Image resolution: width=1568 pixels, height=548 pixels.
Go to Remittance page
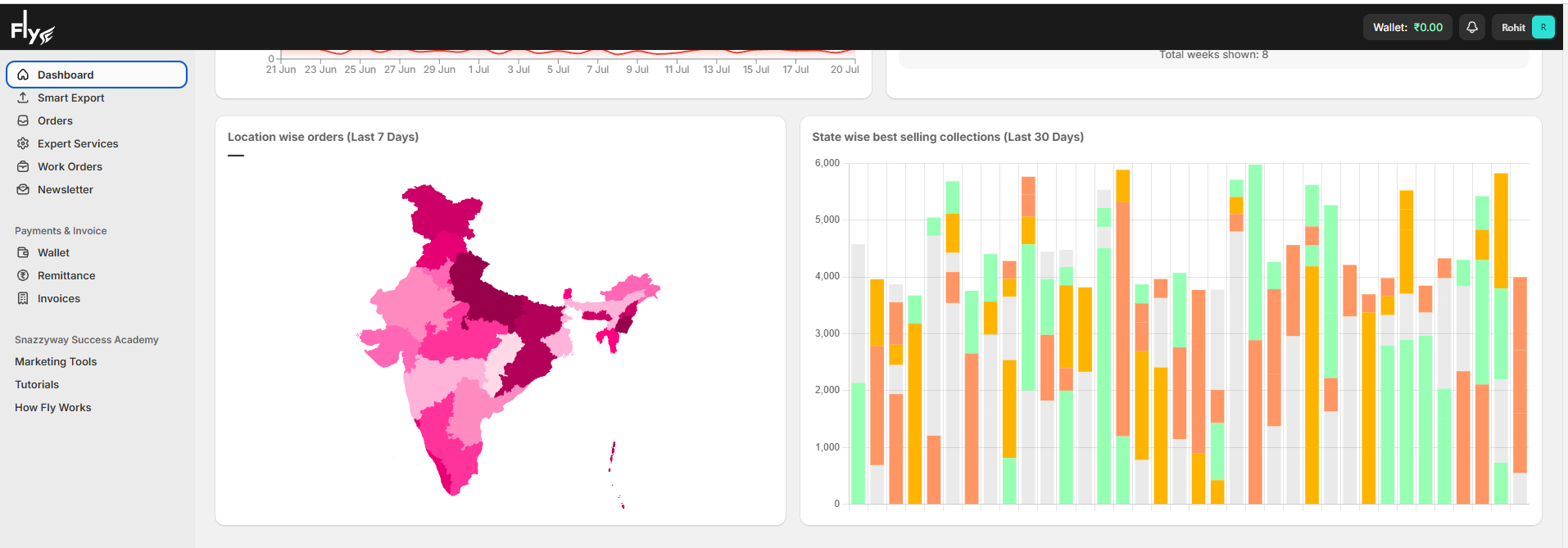click(66, 275)
